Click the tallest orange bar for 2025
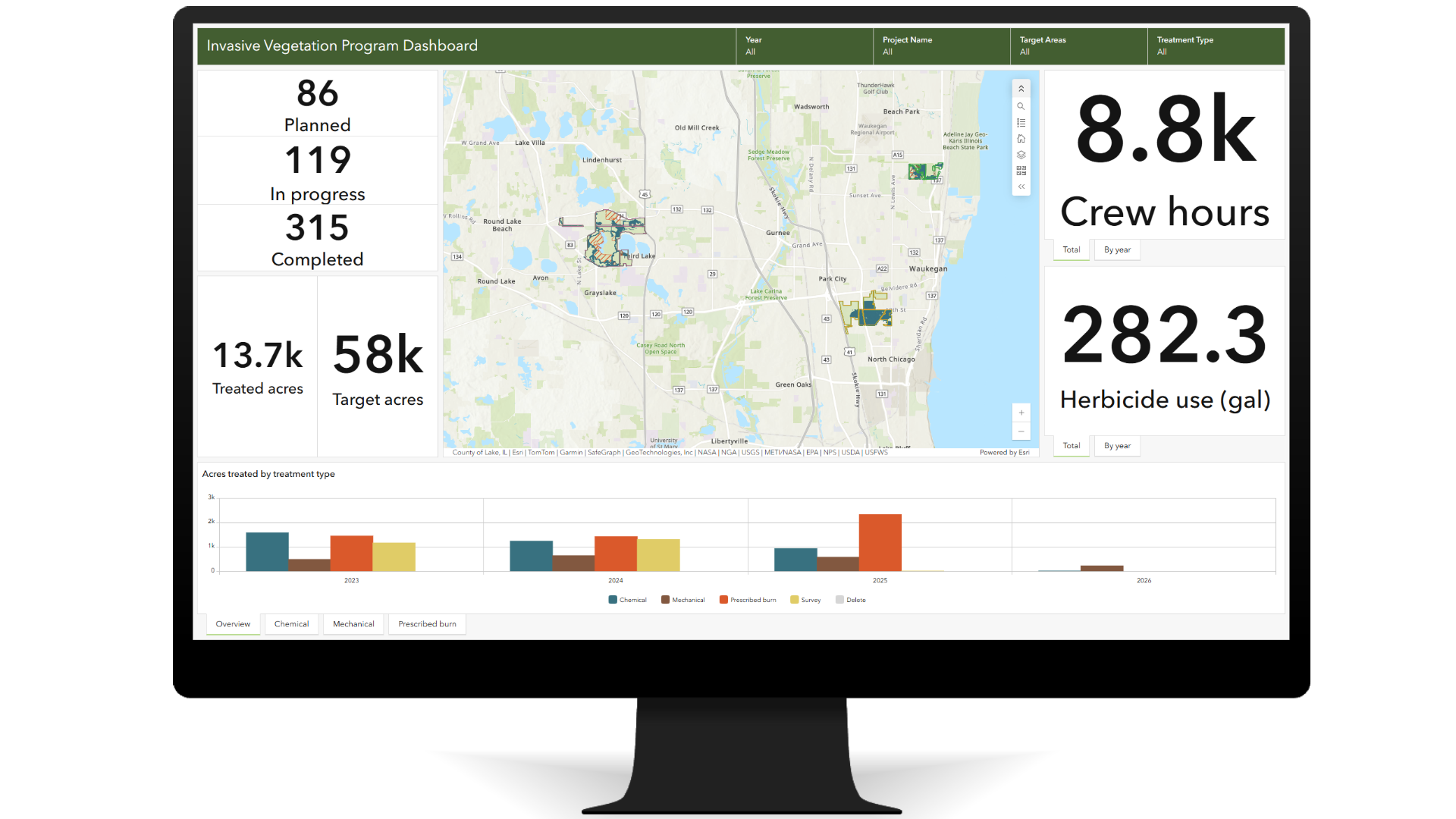This screenshot has width=1456, height=819. 879,540
